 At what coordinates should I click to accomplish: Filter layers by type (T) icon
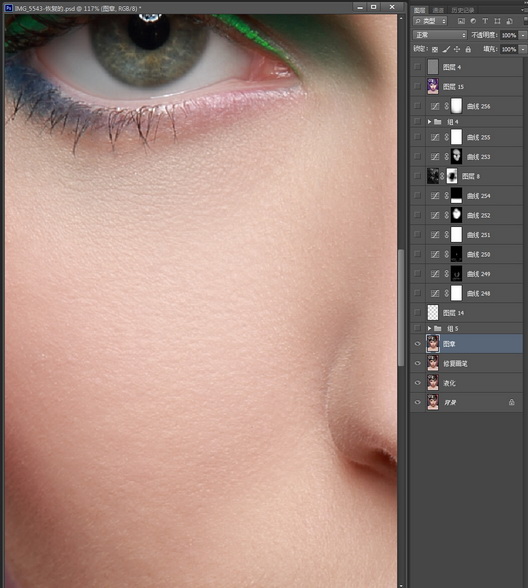tap(485, 21)
